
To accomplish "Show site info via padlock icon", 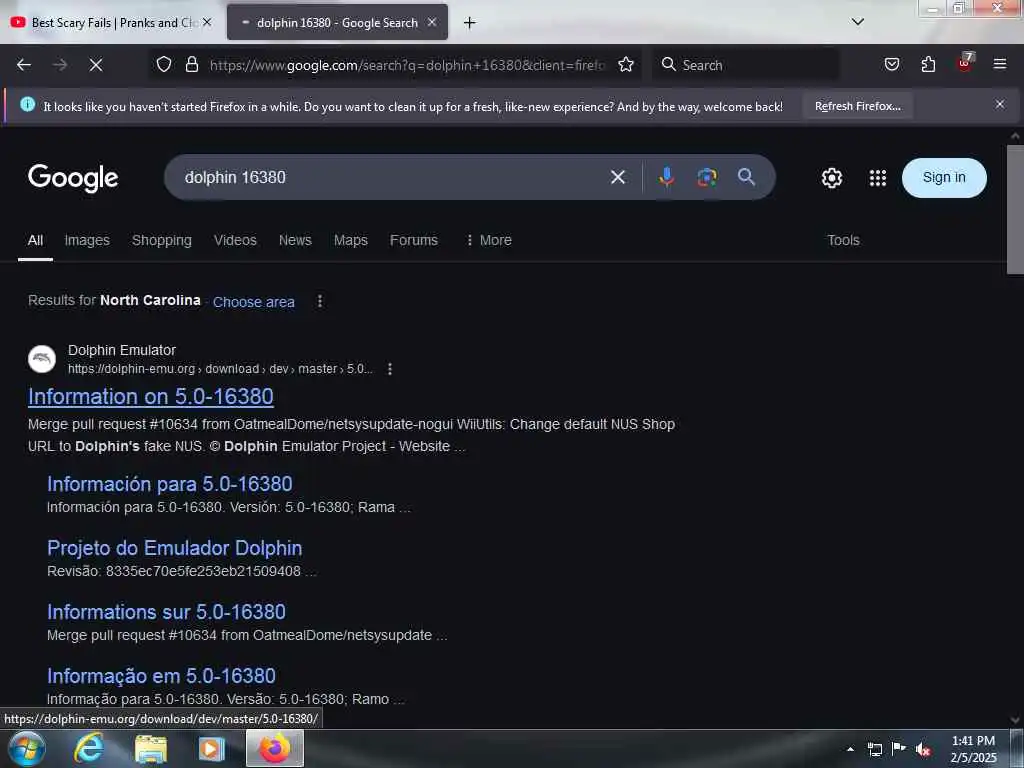I will (x=191, y=65).
